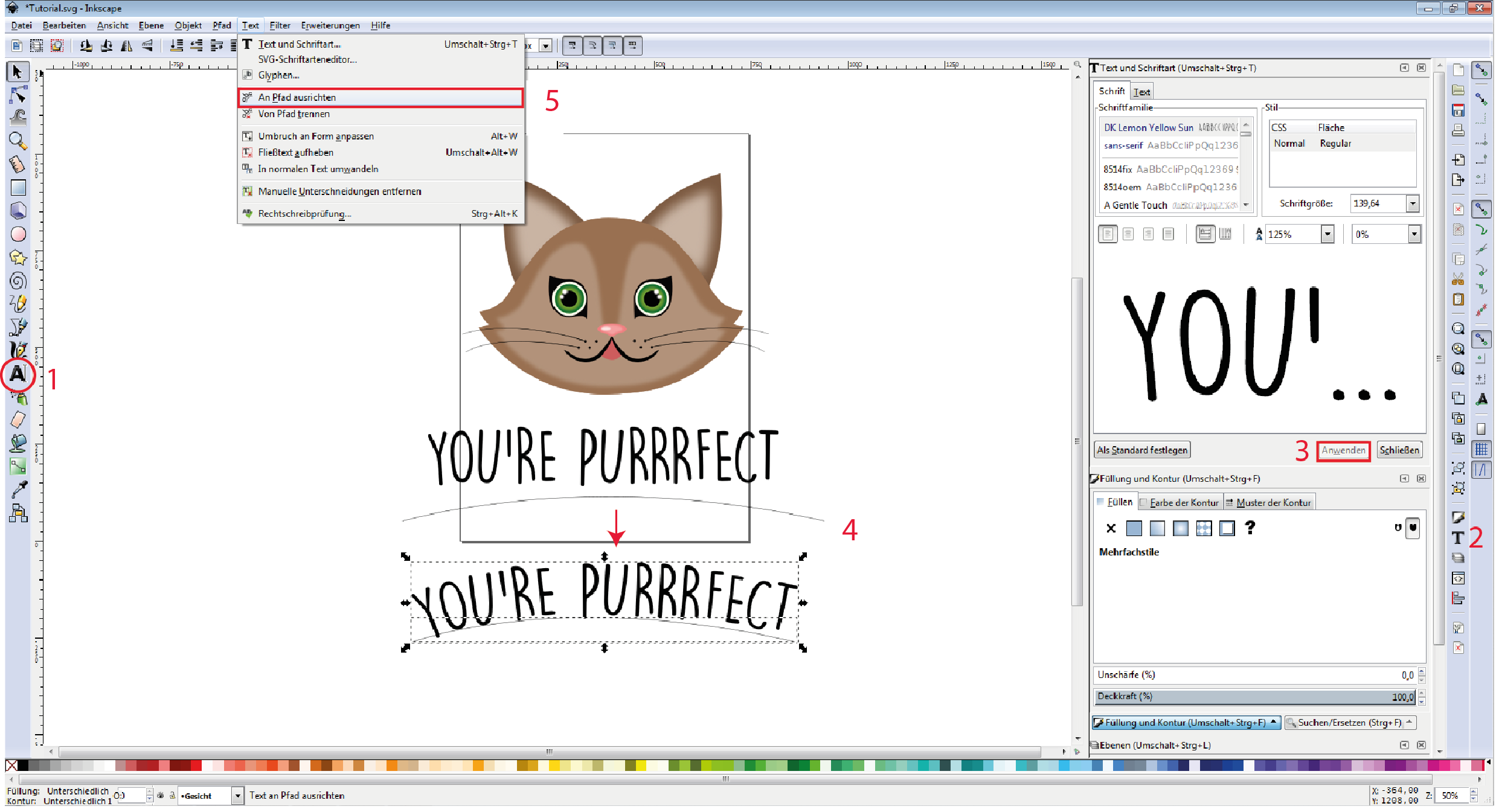
Task: Adjust the Deckkraft opacity slider
Action: pos(1255,697)
